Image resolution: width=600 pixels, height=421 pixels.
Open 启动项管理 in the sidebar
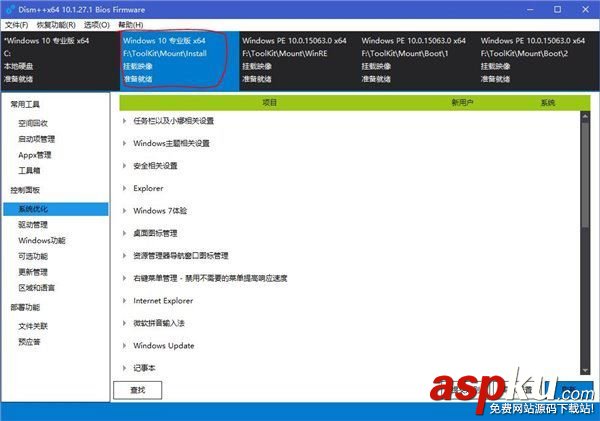[x=37, y=139]
